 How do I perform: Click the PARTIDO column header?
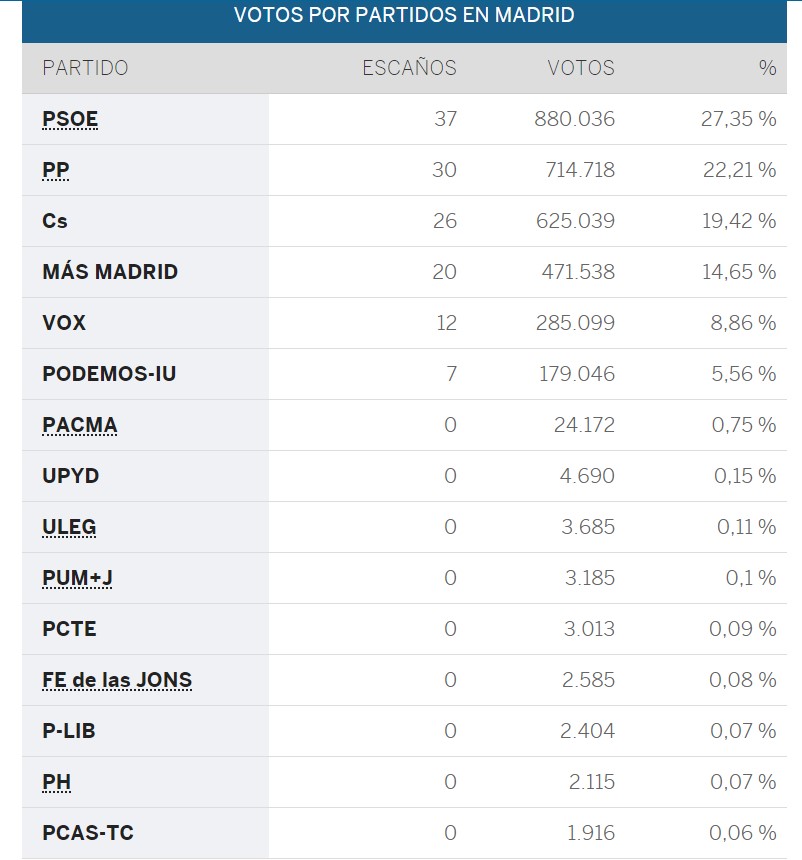[x=85, y=68]
